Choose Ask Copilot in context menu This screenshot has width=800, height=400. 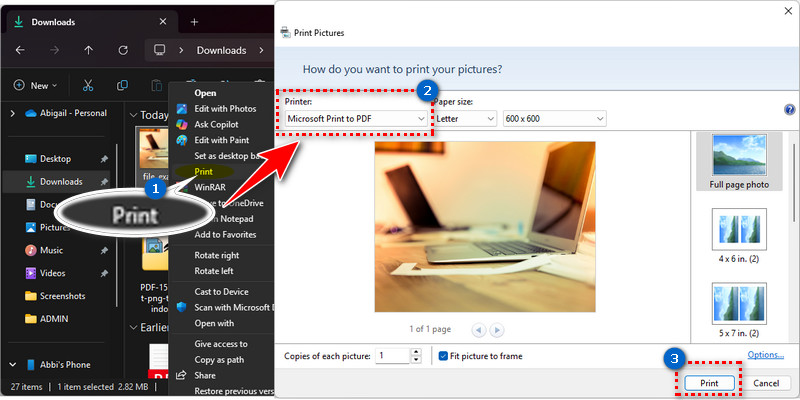click(216, 124)
